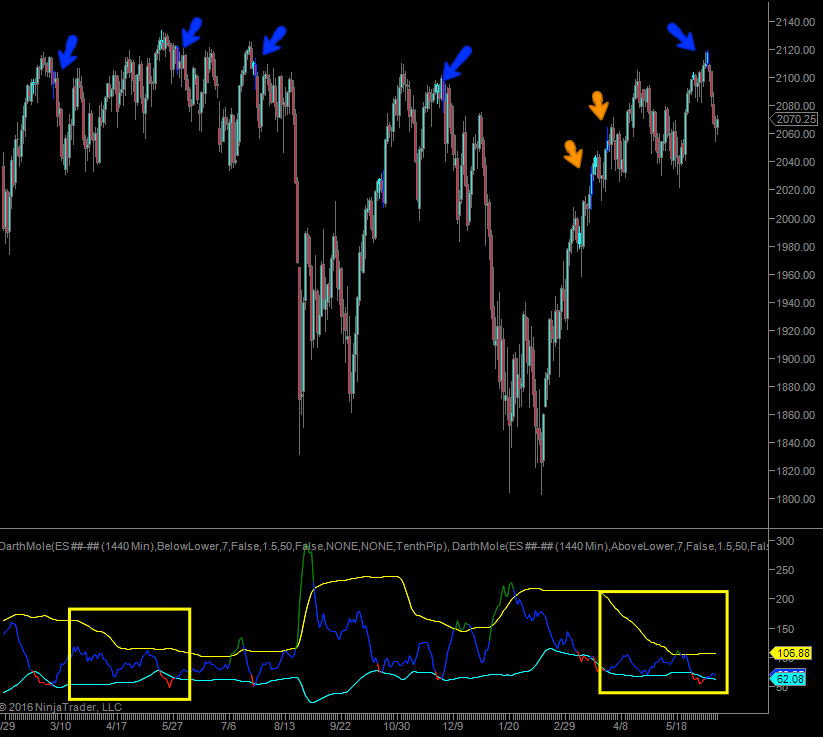This screenshot has height=737, width=823.
Task: Select the 1820.00 price axis value
Action: (795, 471)
